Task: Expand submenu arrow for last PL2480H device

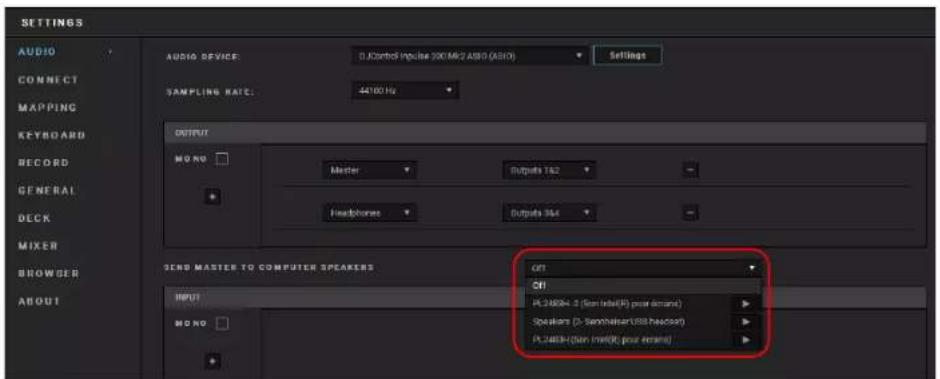Action: [x=746, y=340]
